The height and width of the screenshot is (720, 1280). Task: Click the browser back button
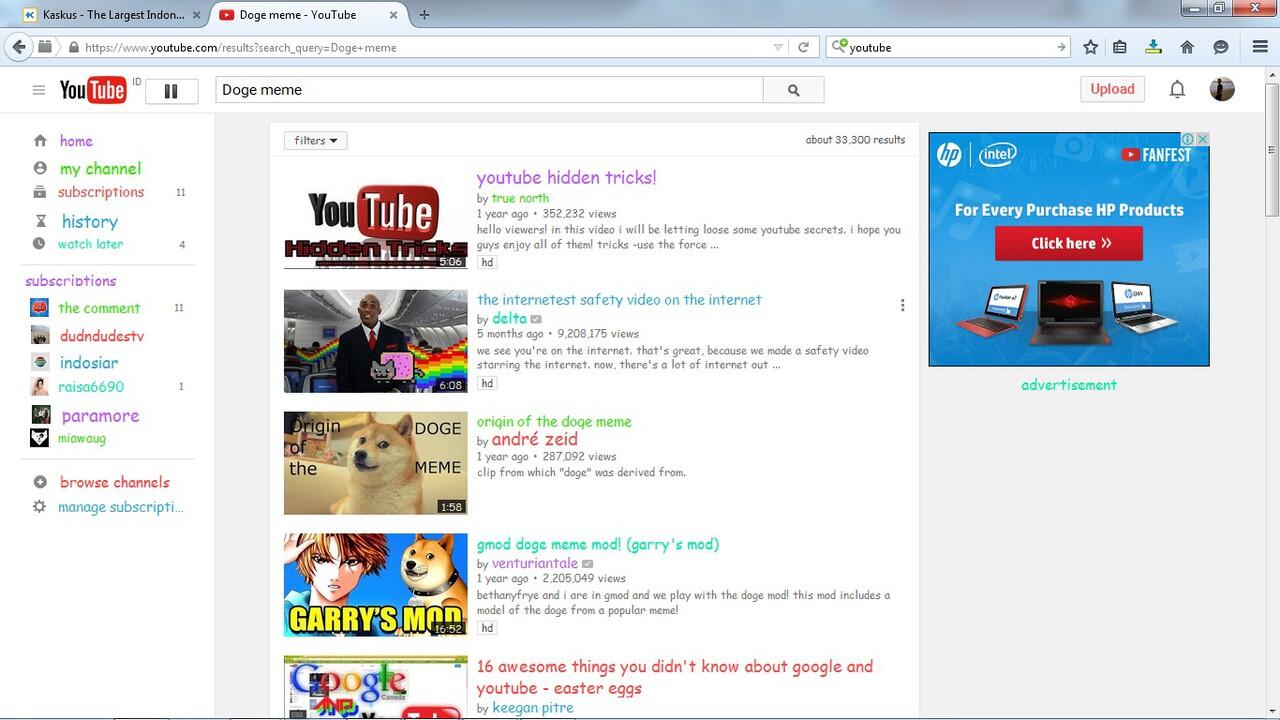click(x=18, y=47)
